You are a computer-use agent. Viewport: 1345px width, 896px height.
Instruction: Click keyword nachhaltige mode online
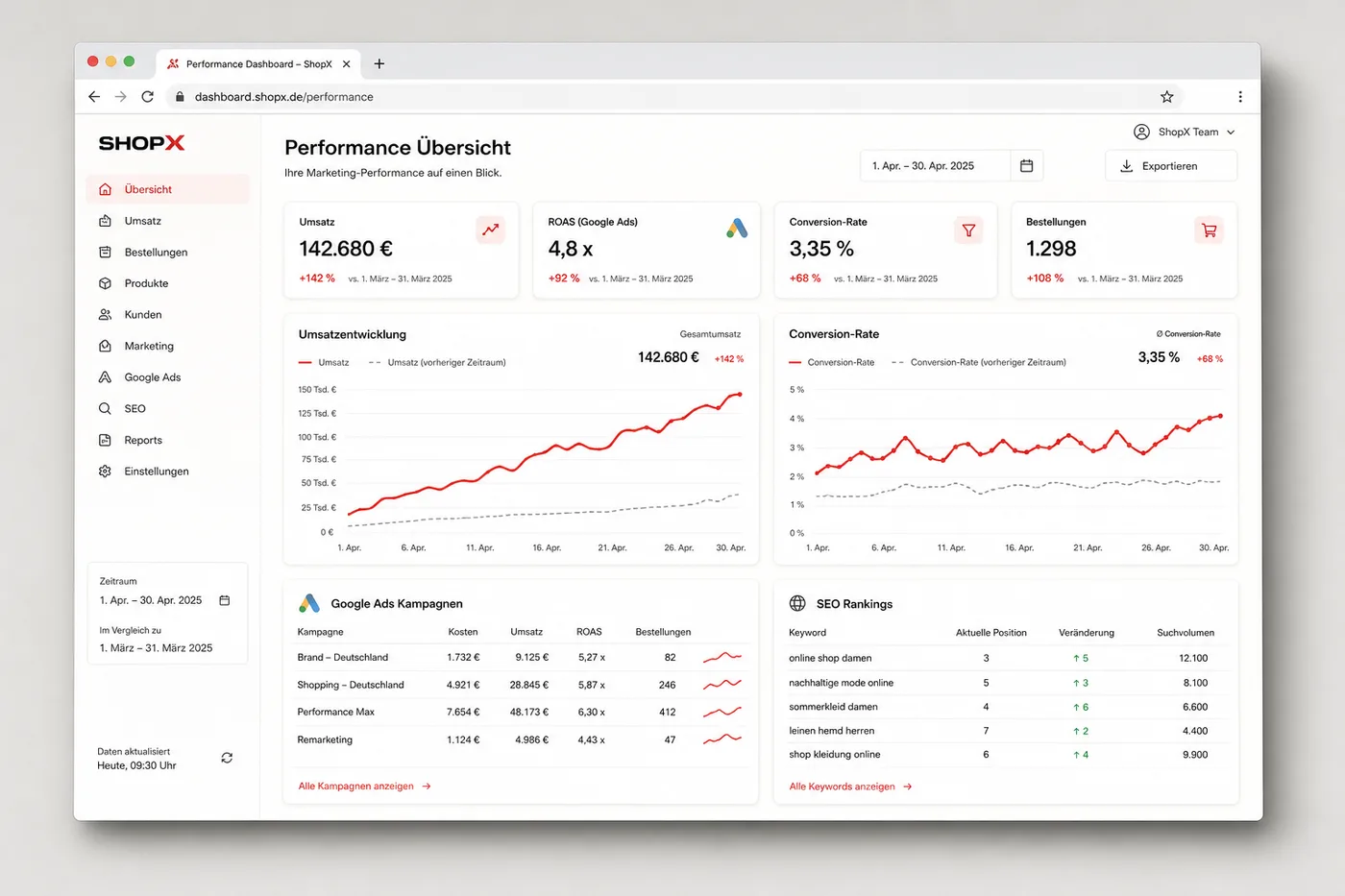click(841, 683)
